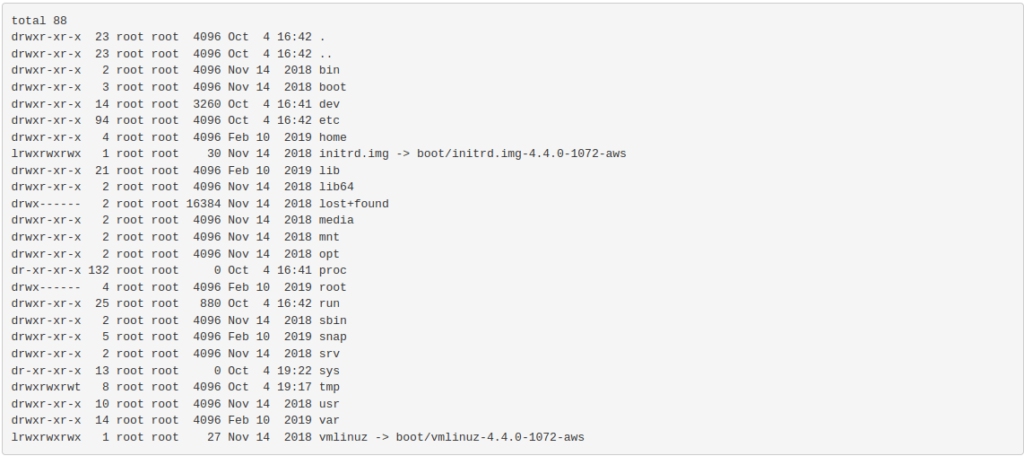This screenshot has height=456, width=1024.
Task: Click the etc directory name
Action: (x=329, y=121)
